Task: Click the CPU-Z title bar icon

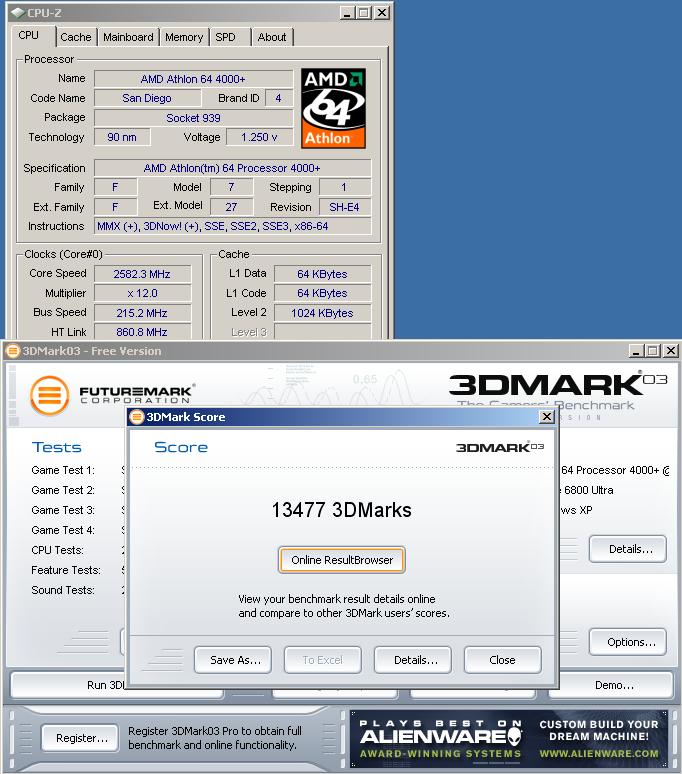Action: 17,12
